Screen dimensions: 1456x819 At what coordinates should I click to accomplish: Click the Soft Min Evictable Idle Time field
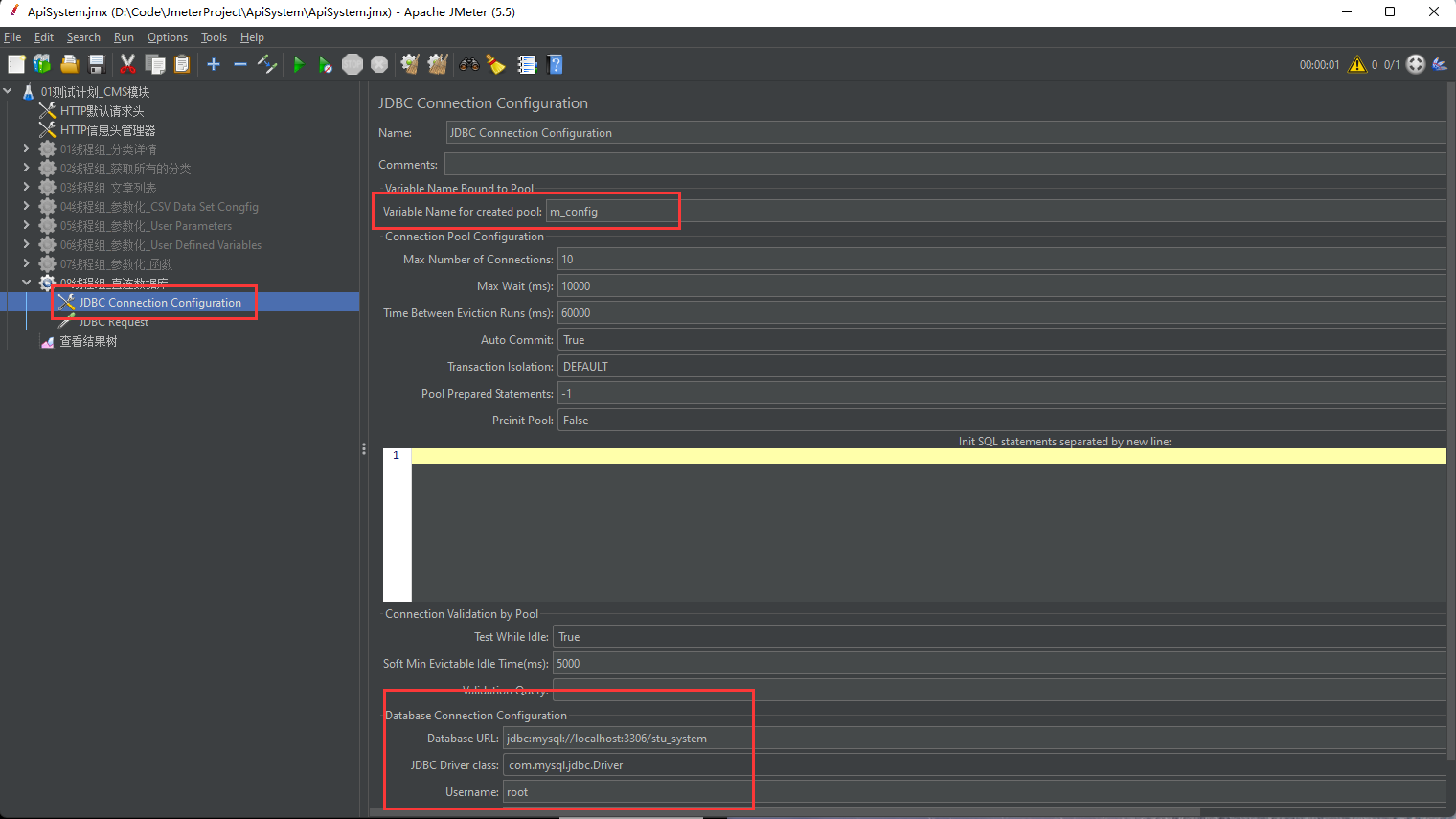[x=1000, y=664]
